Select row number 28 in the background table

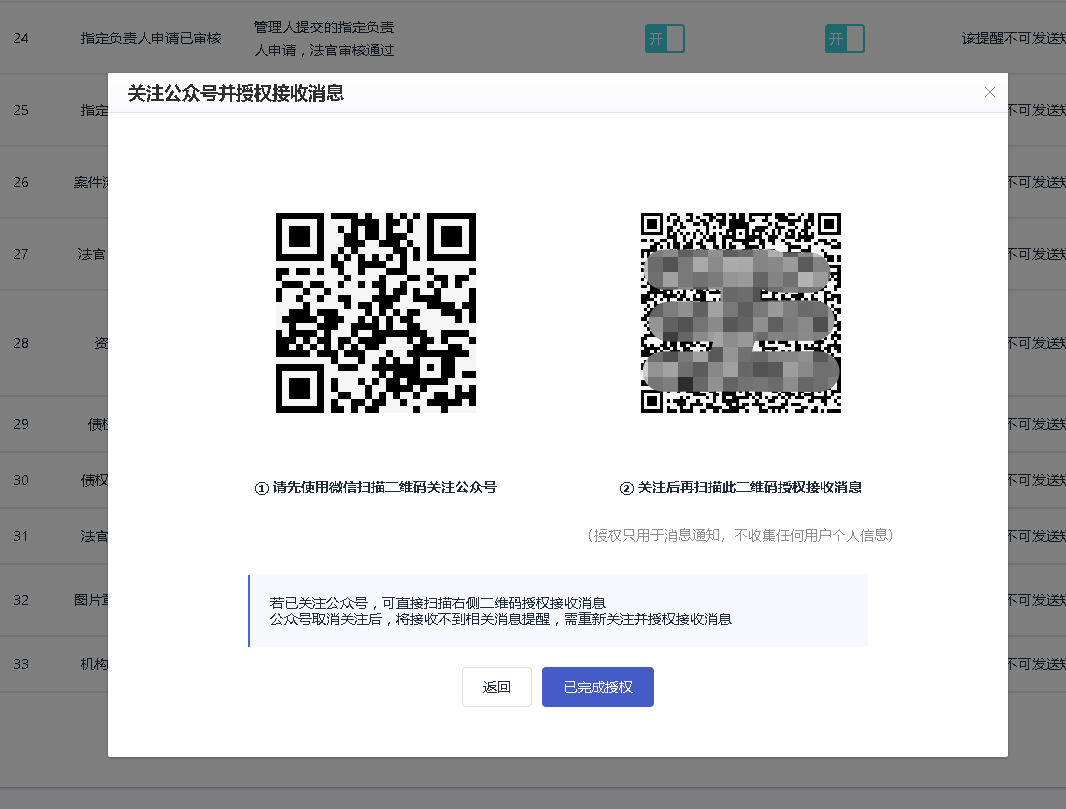point(20,343)
